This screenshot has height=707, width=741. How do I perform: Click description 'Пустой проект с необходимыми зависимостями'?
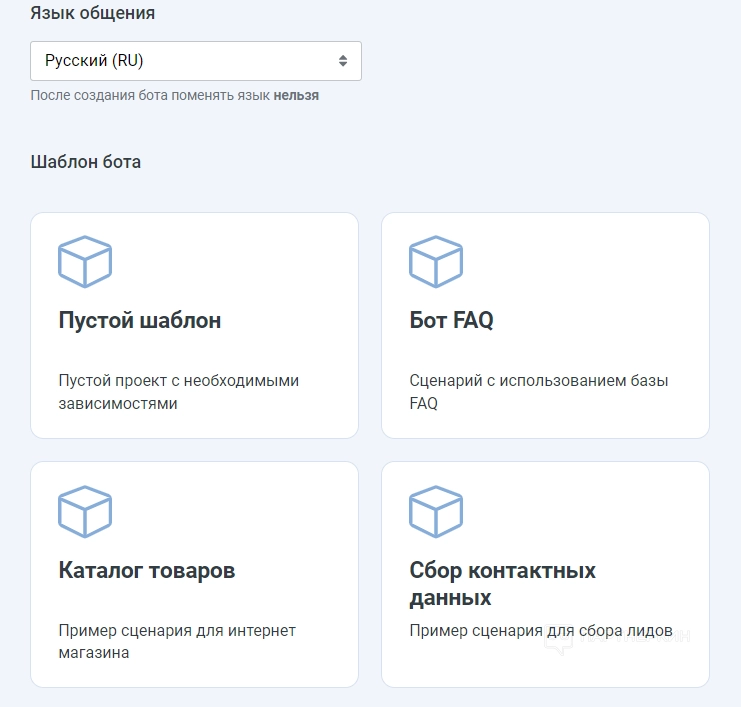(179, 392)
